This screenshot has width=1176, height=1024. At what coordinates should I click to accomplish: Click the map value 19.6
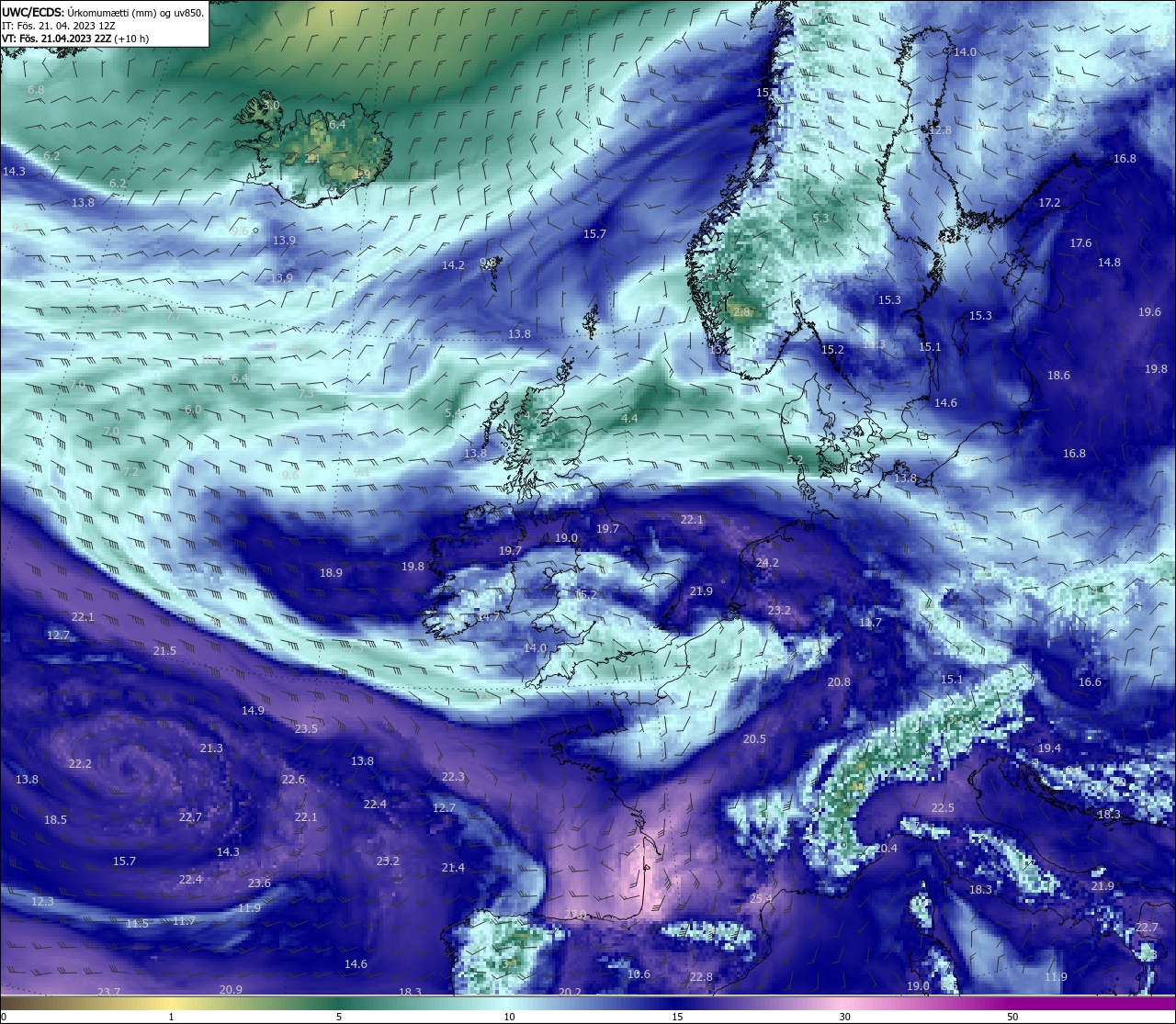point(1149,312)
